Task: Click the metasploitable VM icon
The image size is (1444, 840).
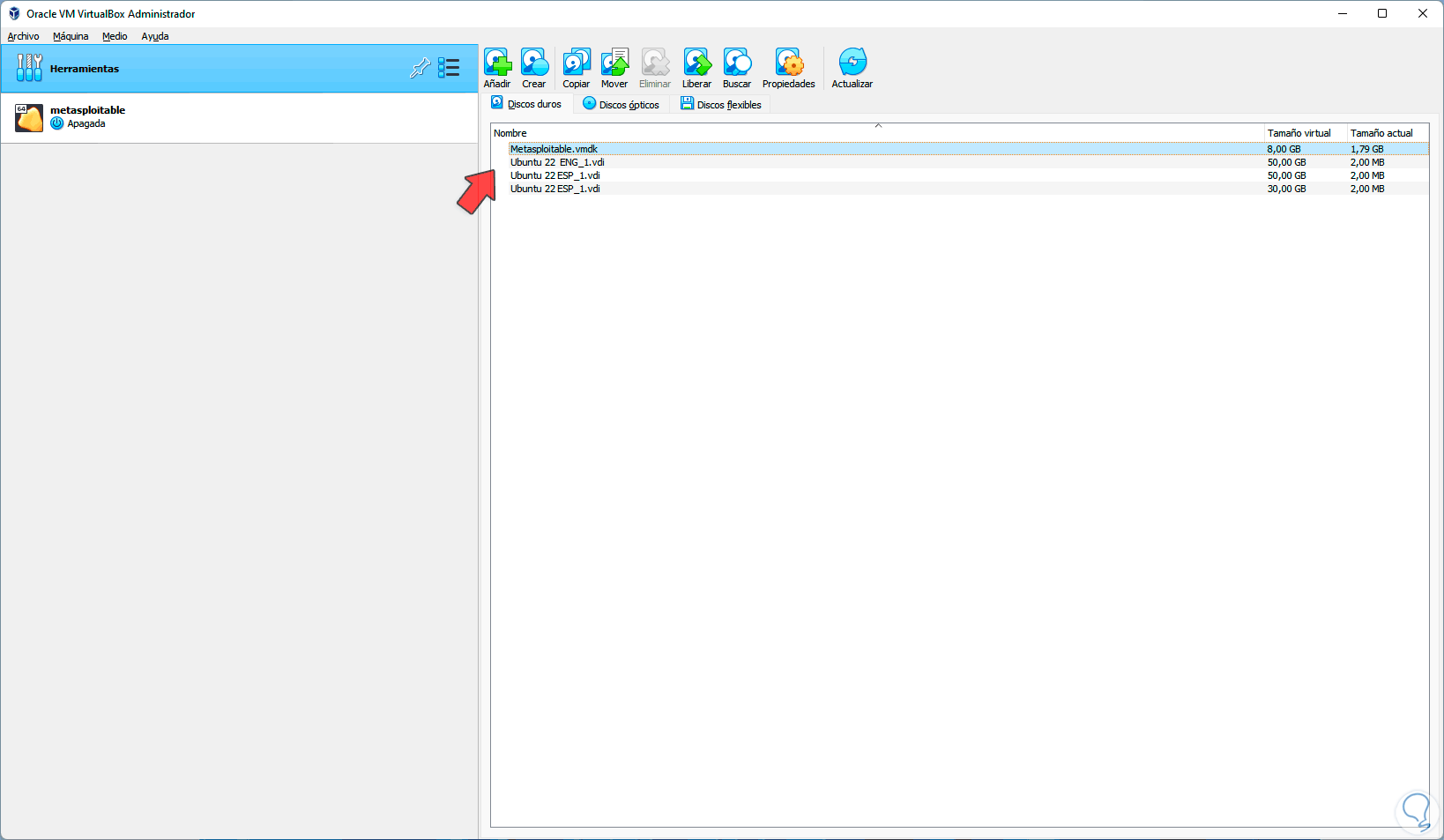Action: click(x=29, y=117)
